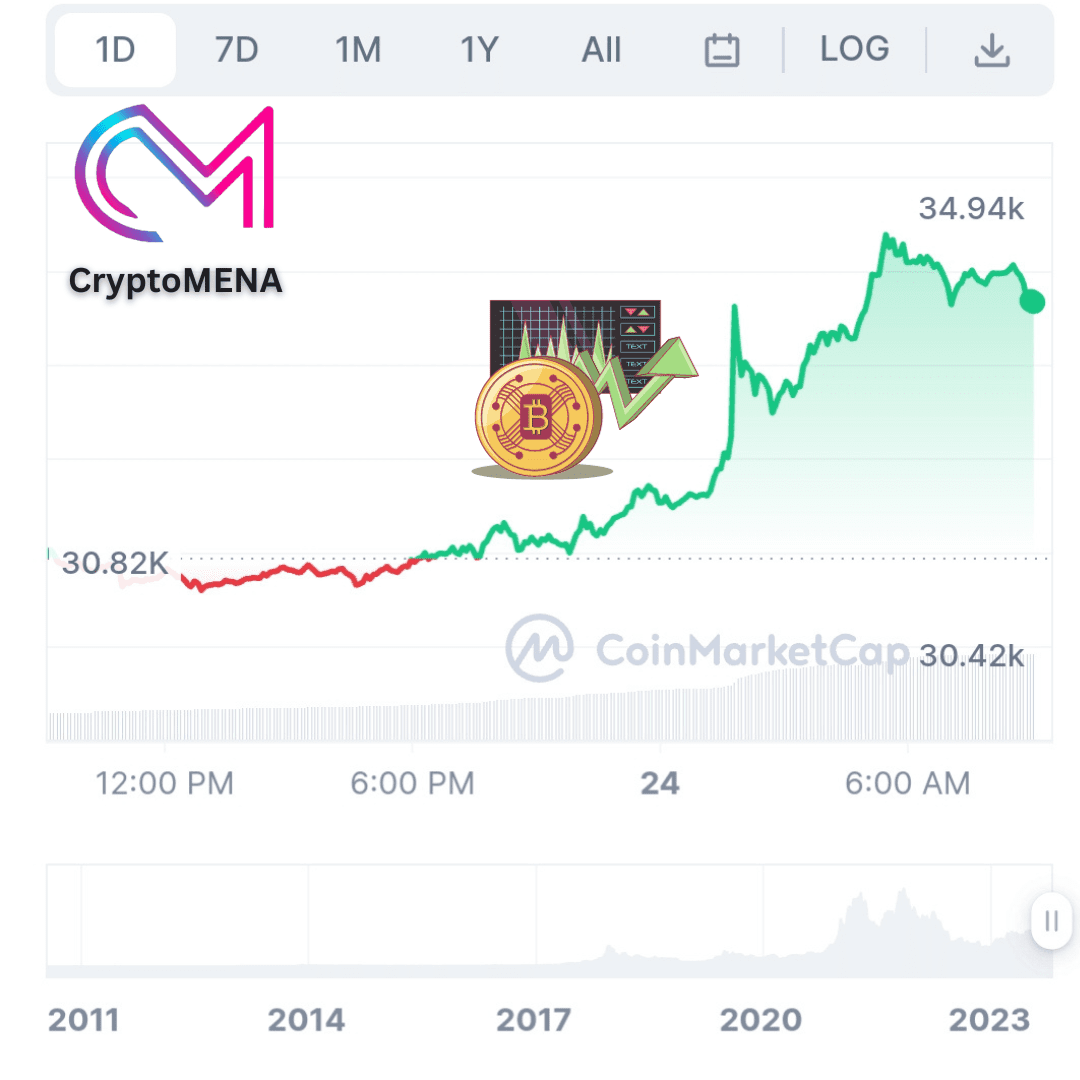The width and height of the screenshot is (1080, 1080).
Task: Show the All time range
Action: point(601,50)
